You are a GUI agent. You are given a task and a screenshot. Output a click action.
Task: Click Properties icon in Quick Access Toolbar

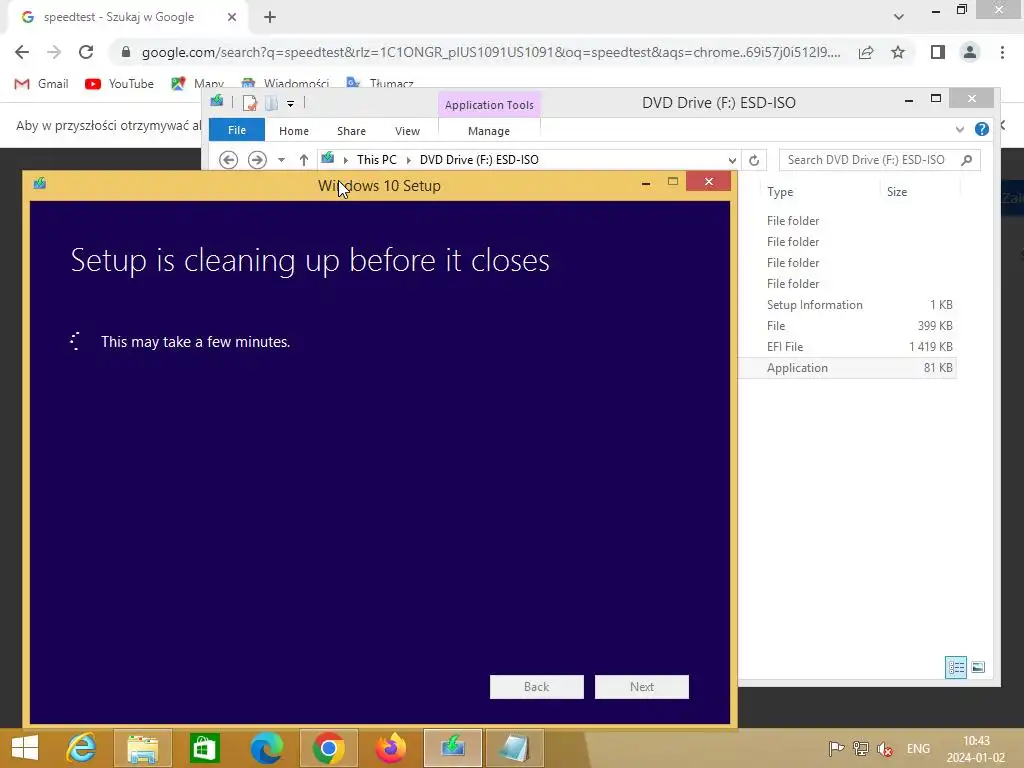249,103
